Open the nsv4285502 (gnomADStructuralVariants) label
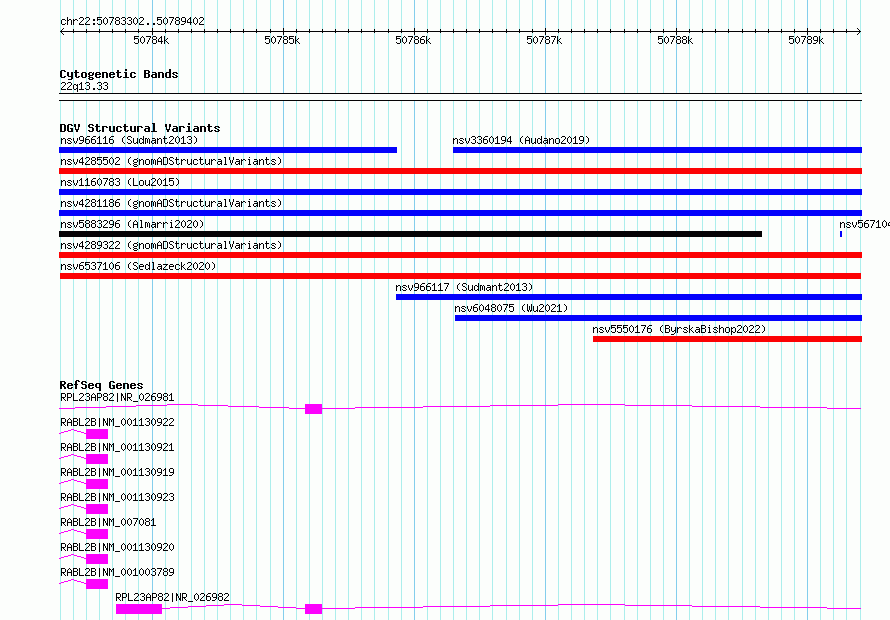 171,161
